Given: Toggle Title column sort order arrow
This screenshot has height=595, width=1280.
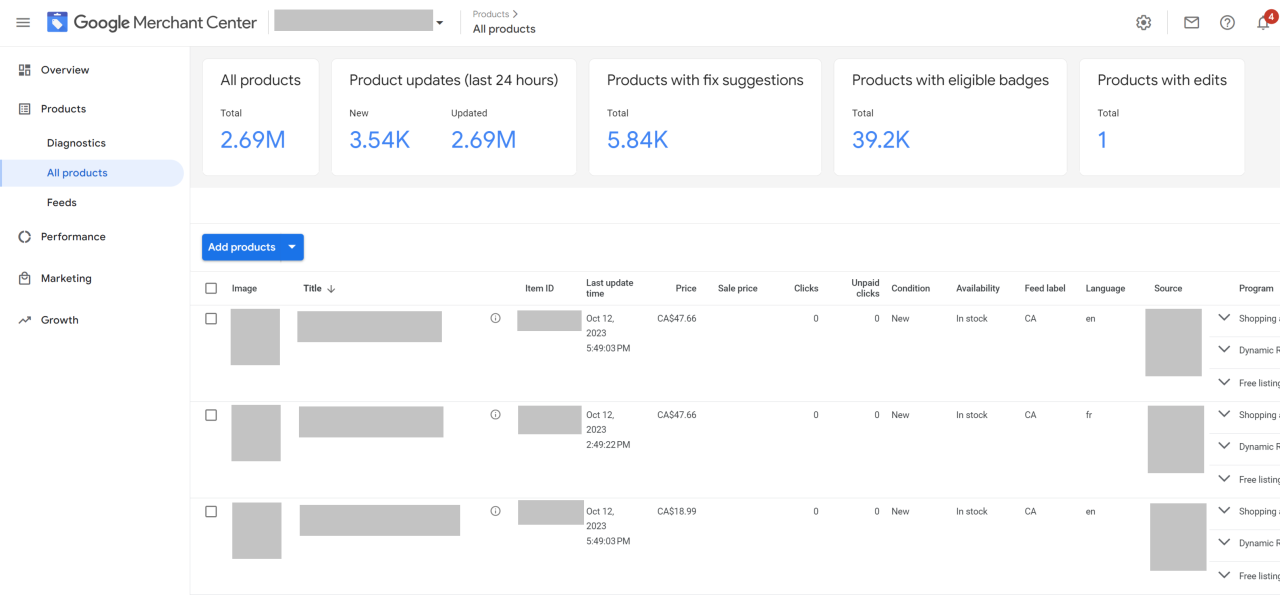Looking at the screenshot, I should (330, 288).
